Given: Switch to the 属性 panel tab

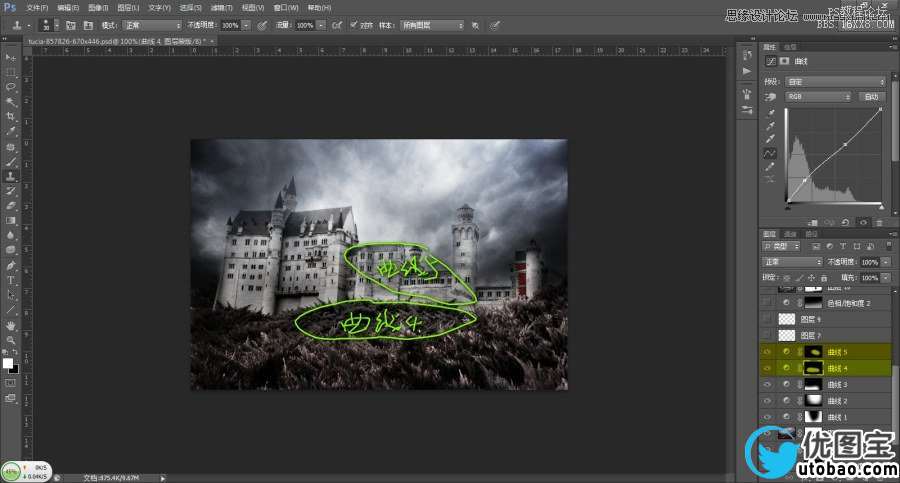Looking at the screenshot, I should pyautogui.click(x=769, y=47).
